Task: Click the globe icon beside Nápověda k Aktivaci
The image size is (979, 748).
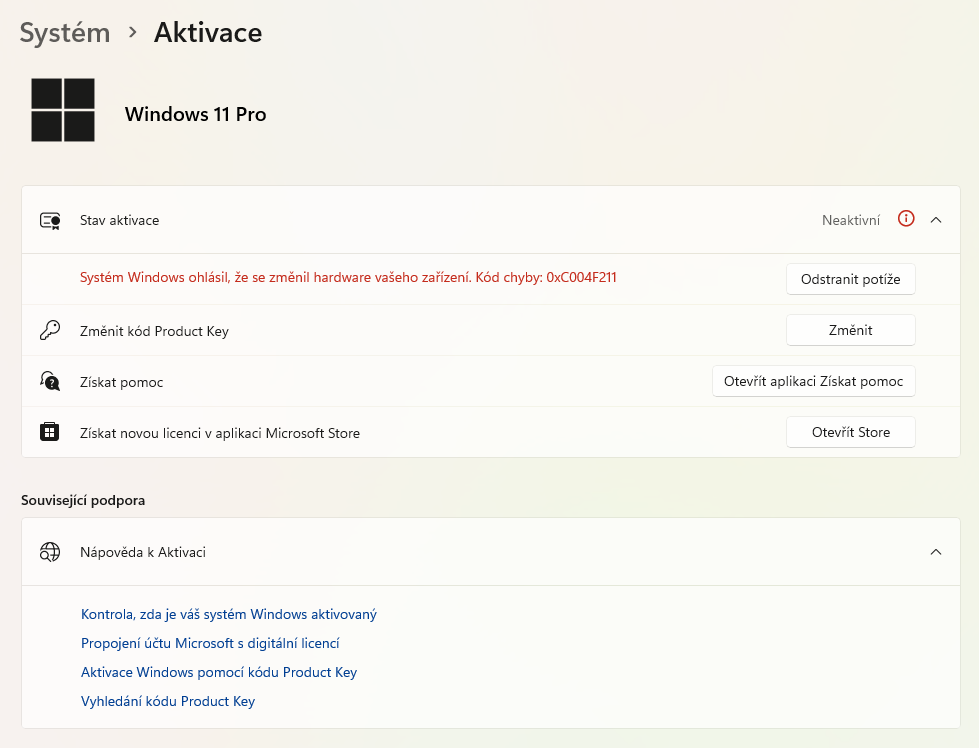Action: coord(50,552)
